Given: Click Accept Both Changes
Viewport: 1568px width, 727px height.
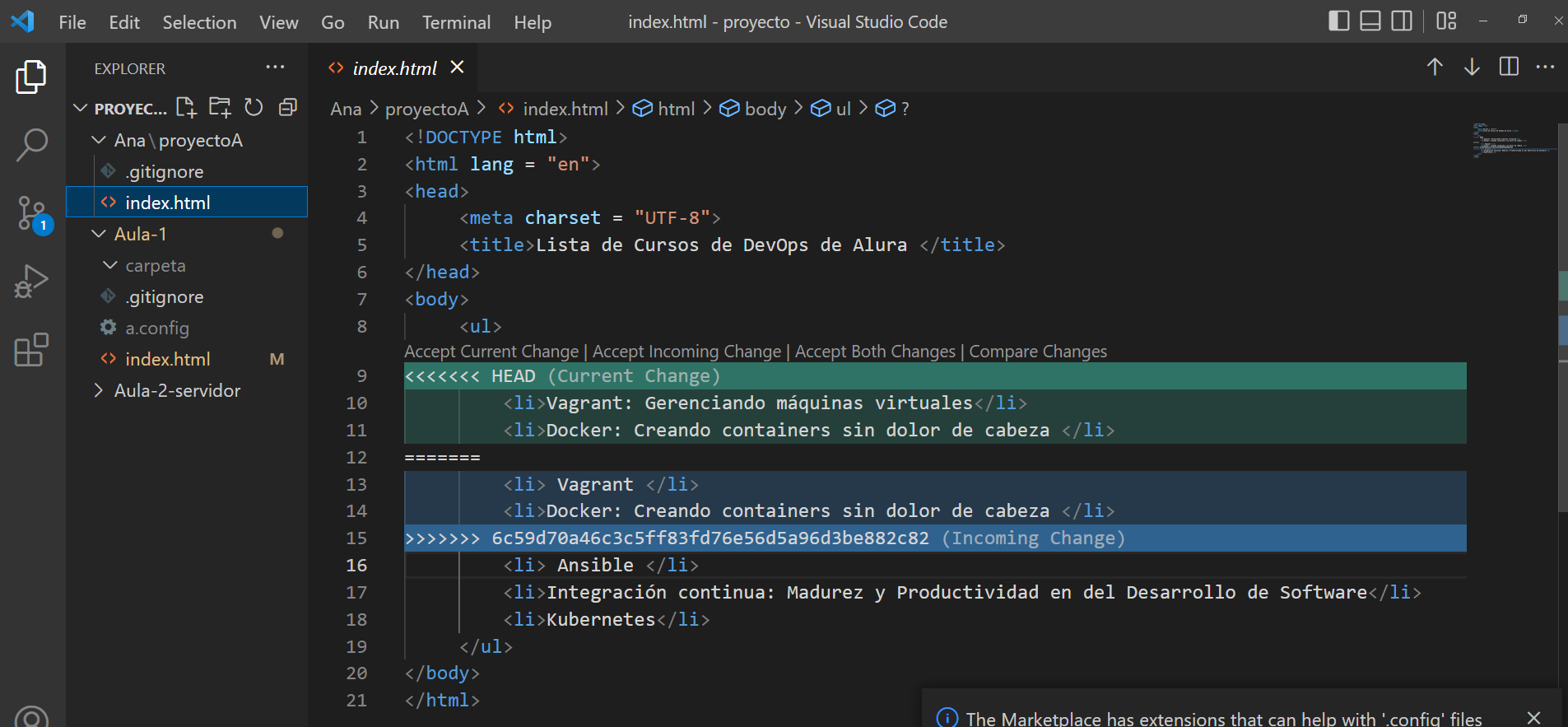Looking at the screenshot, I should pos(875,352).
